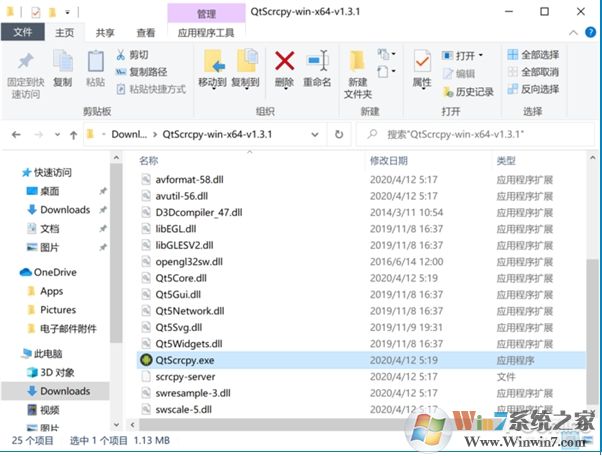Refresh the current folder view

(x=339, y=134)
